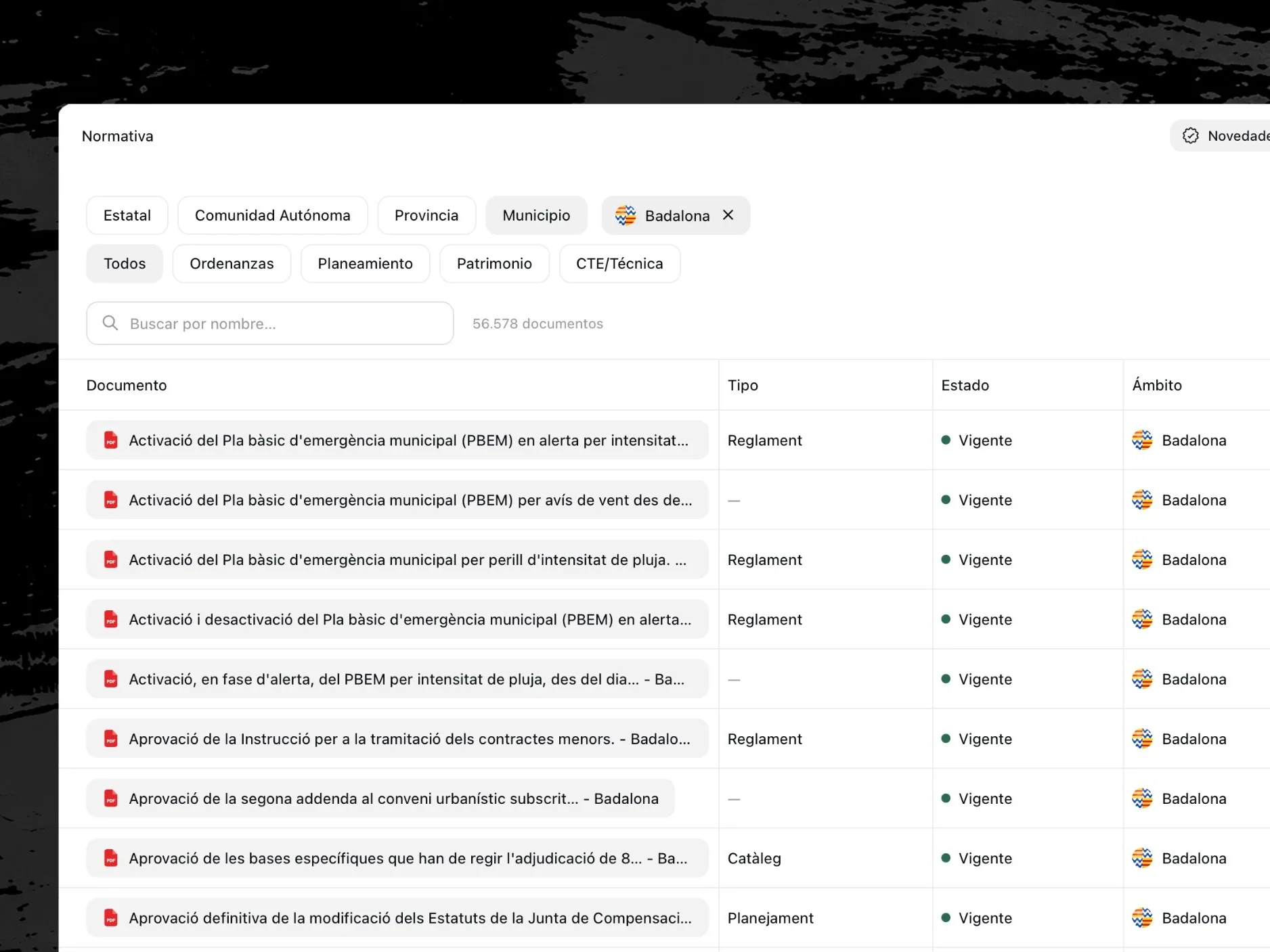Click Badalona crest in 'per avís de vent' row

tap(1142, 500)
